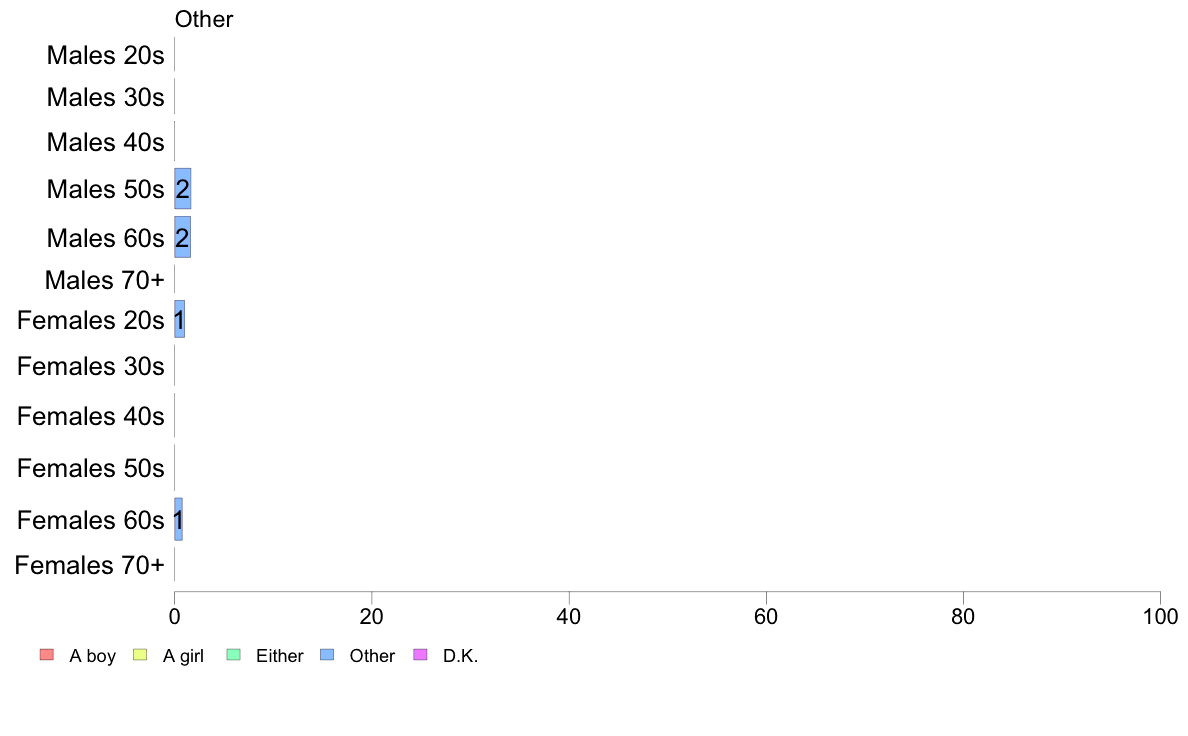
Task: Select the Females 70+ category label
Action: pyautogui.click(x=89, y=565)
